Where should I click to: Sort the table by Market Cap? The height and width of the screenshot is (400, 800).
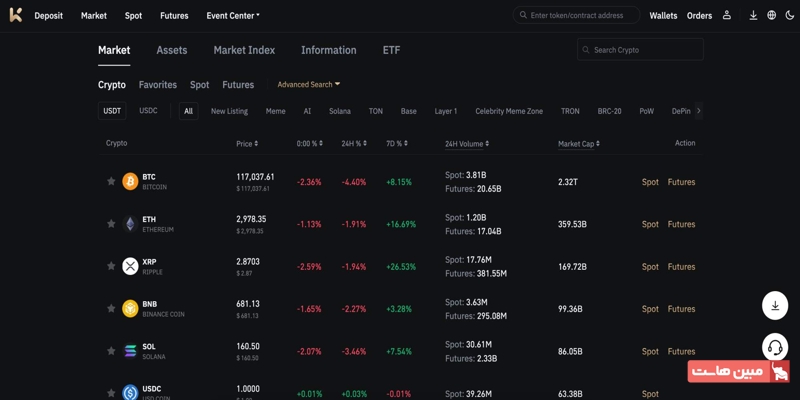[x=578, y=144]
